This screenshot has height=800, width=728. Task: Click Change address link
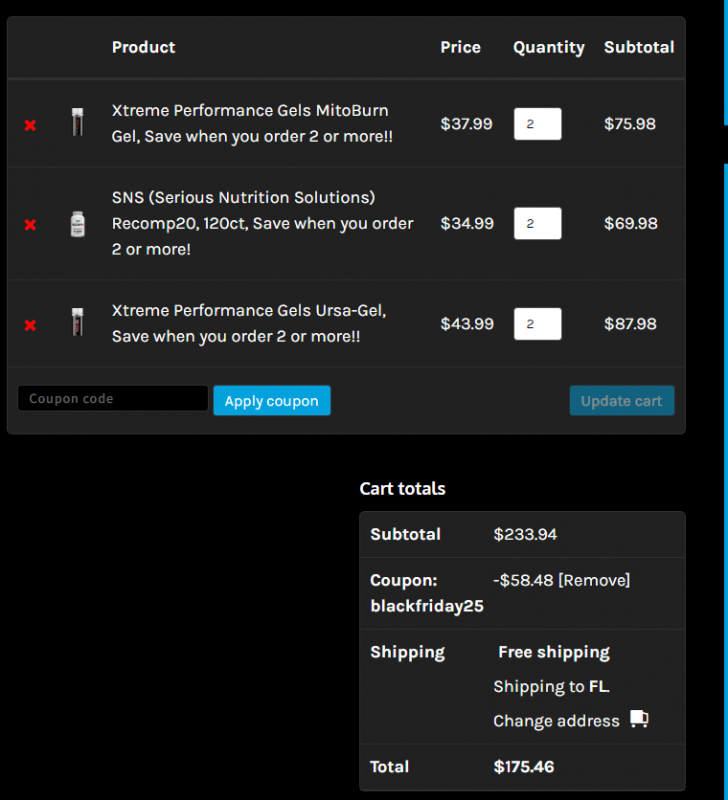coord(556,721)
